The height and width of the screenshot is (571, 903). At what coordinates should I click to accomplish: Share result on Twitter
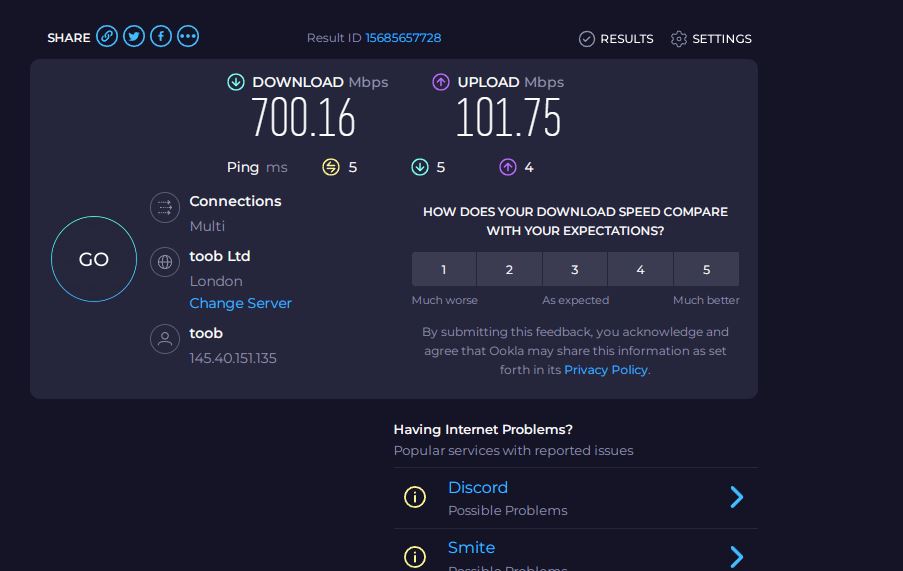[134, 36]
